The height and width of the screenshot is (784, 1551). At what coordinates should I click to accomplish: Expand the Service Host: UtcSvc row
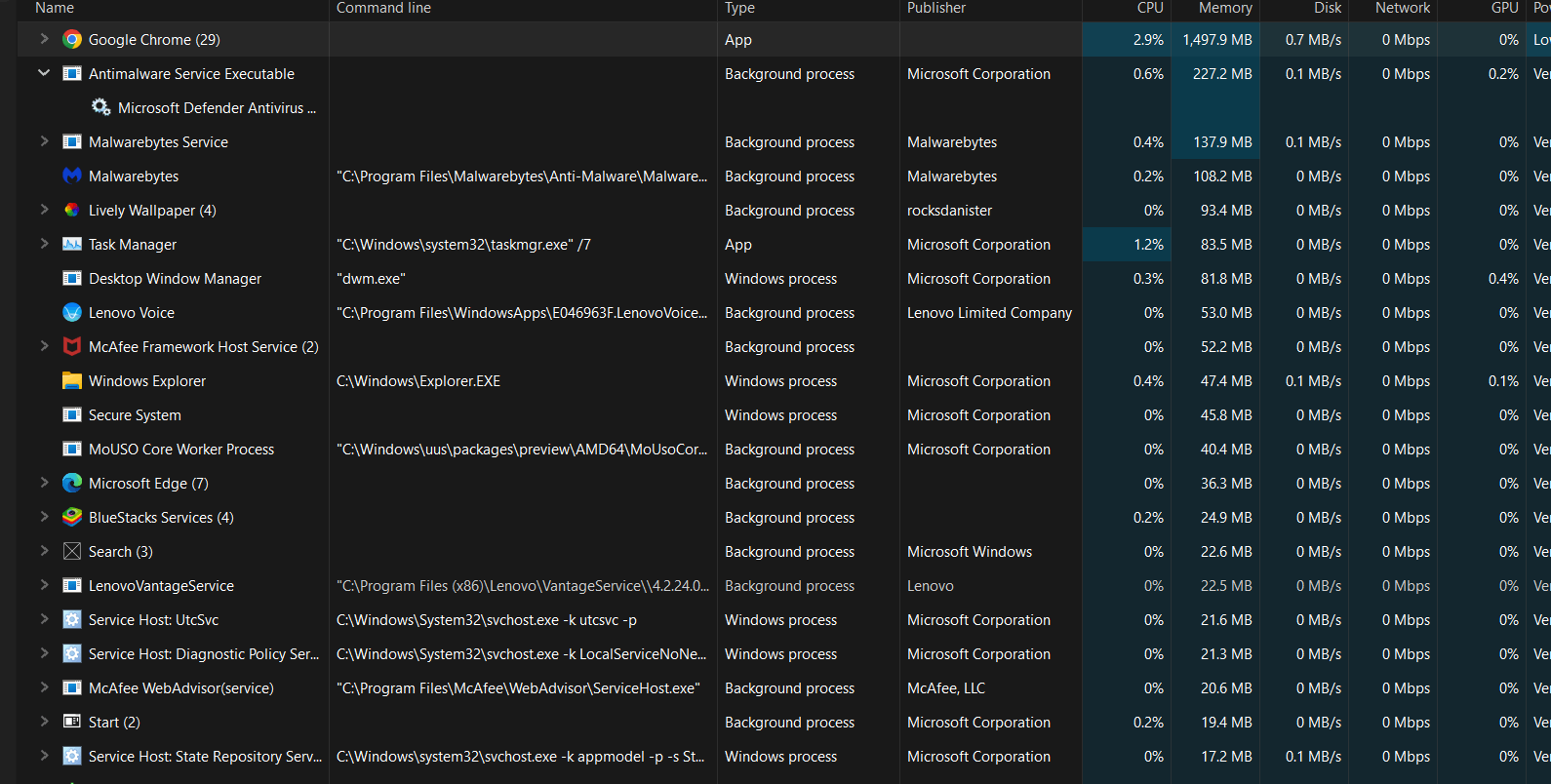pyautogui.click(x=44, y=619)
